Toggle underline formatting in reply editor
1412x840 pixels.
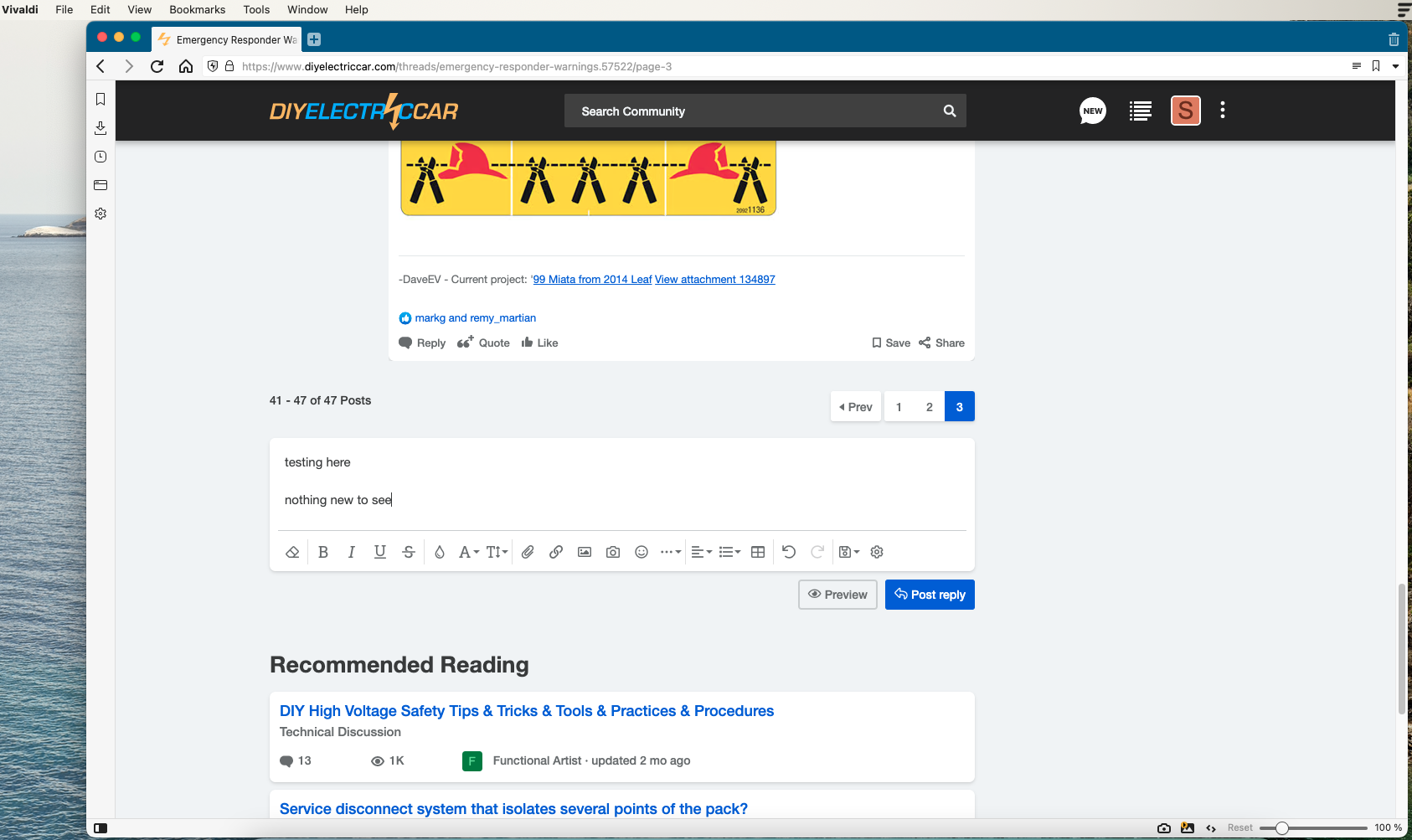[x=380, y=552]
